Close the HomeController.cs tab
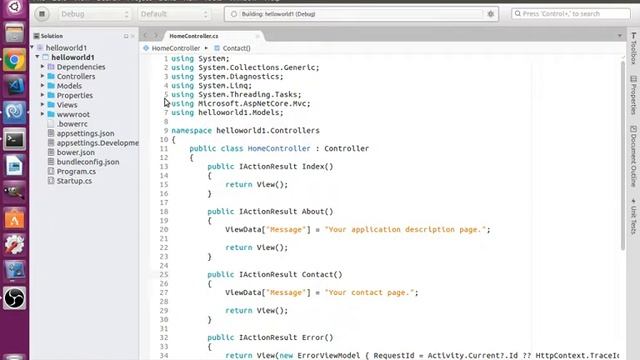This screenshot has height=360, width=640. point(258,36)
